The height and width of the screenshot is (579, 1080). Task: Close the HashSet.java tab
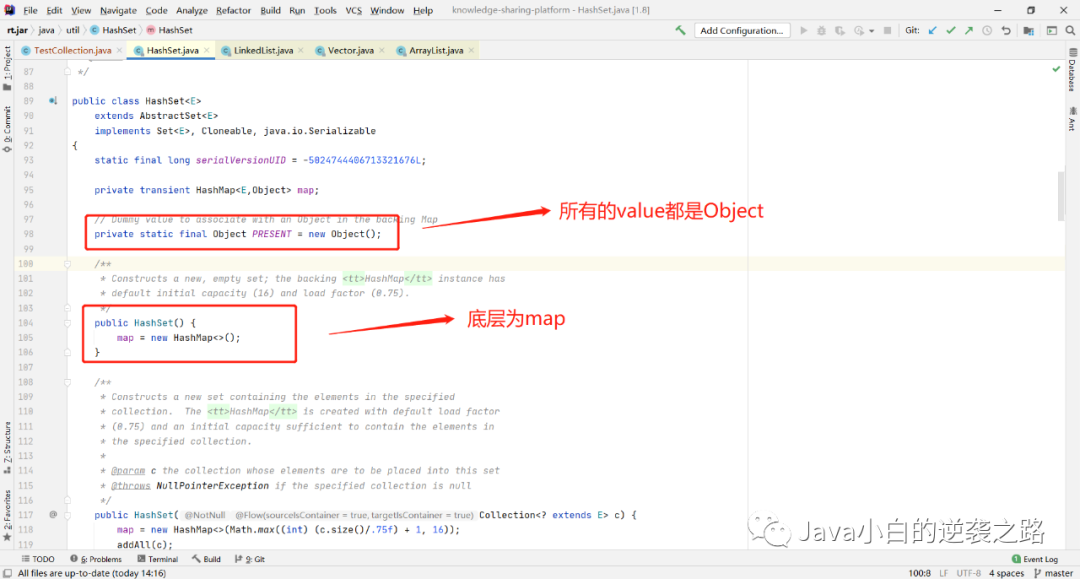coord(207,50)
